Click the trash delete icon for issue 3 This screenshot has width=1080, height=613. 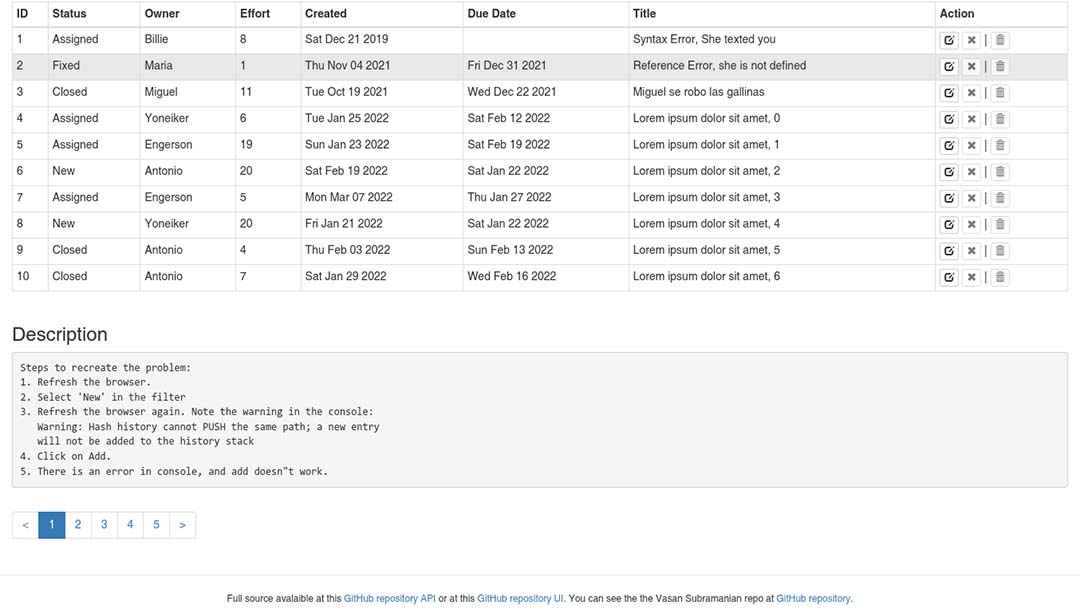pyautogui.click(x=1000, y=93)
